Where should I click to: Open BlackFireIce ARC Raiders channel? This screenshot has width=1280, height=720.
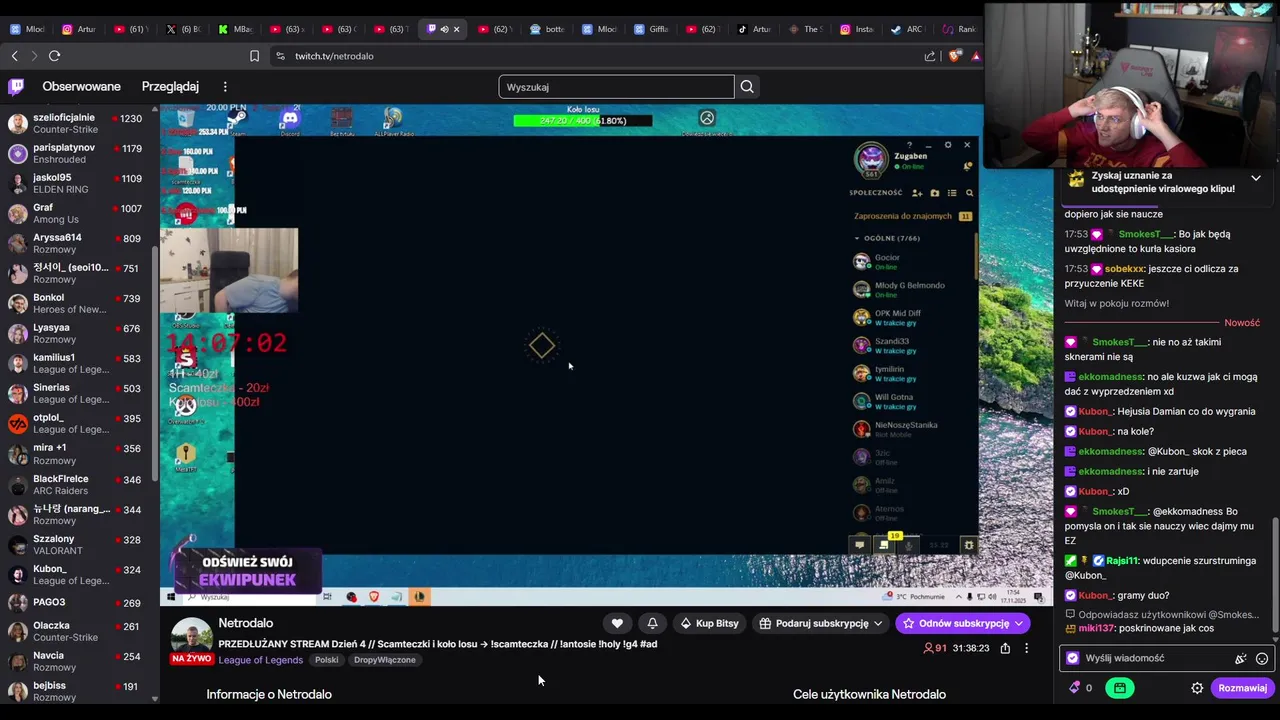pyautogui.click(x=78, y=485)
